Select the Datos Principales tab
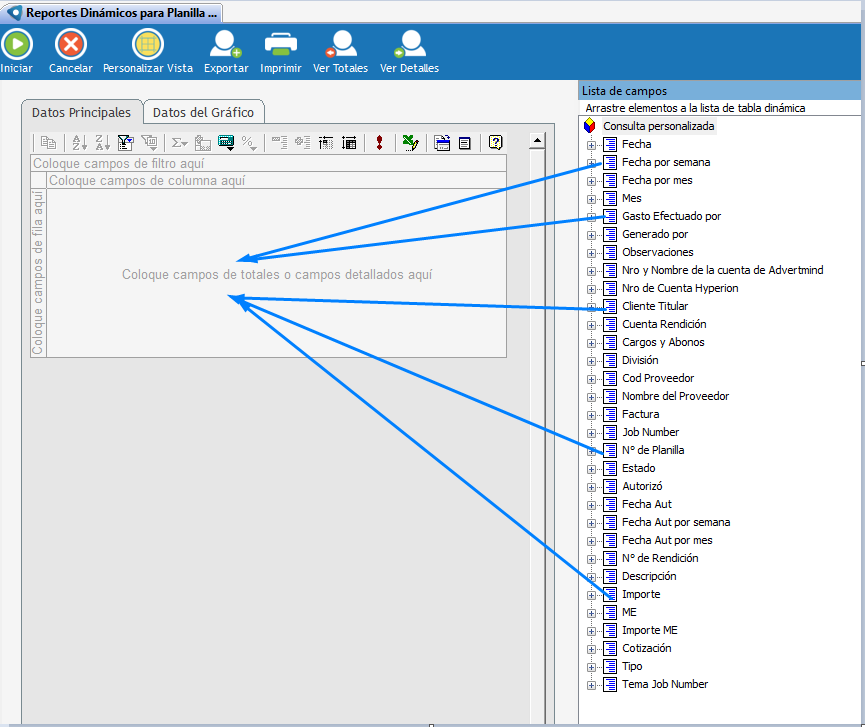The height and width of the screenshot is (727, 865). pos(81,112)
